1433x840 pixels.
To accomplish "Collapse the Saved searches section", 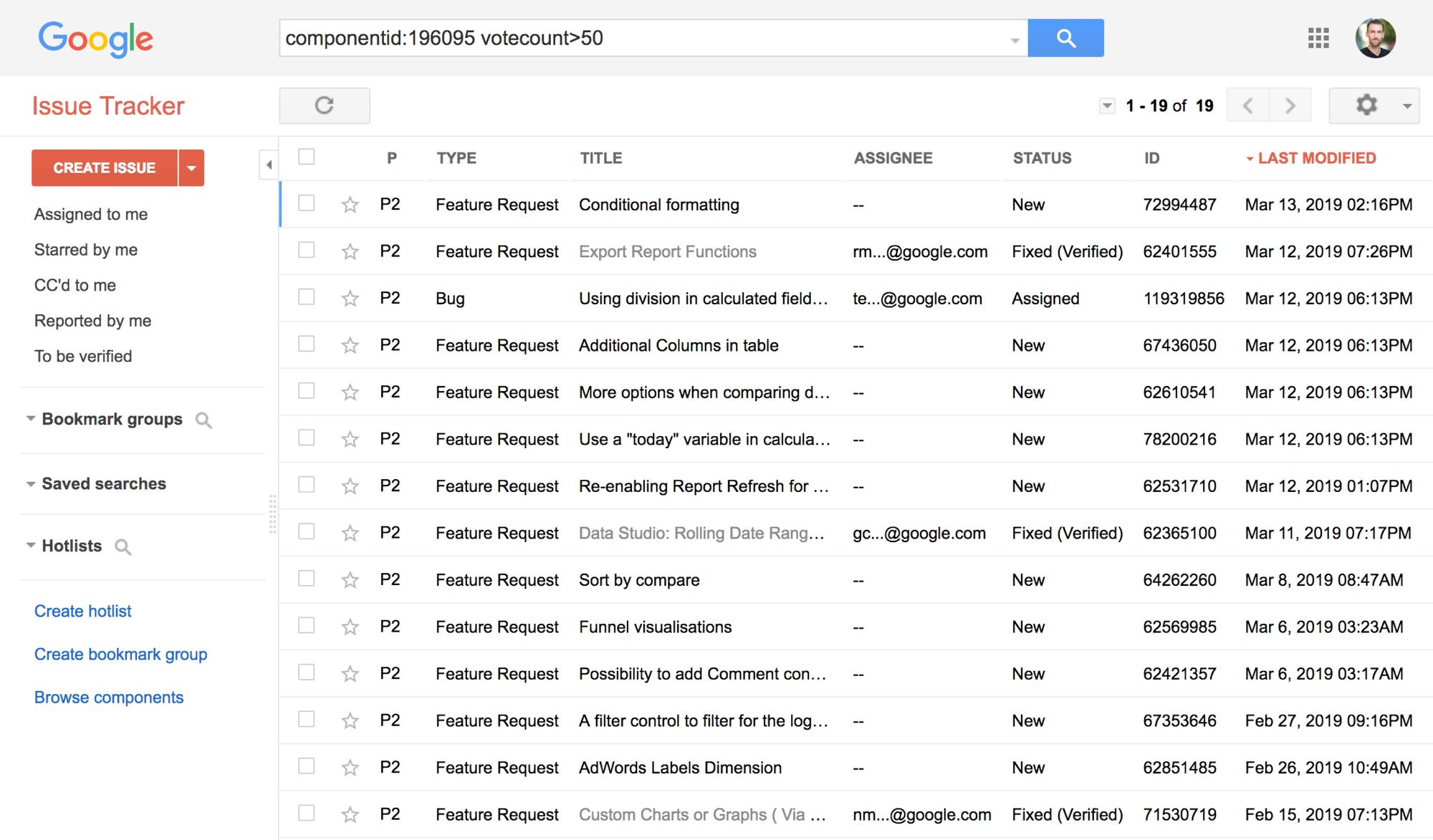I will [x=31, y=484].
